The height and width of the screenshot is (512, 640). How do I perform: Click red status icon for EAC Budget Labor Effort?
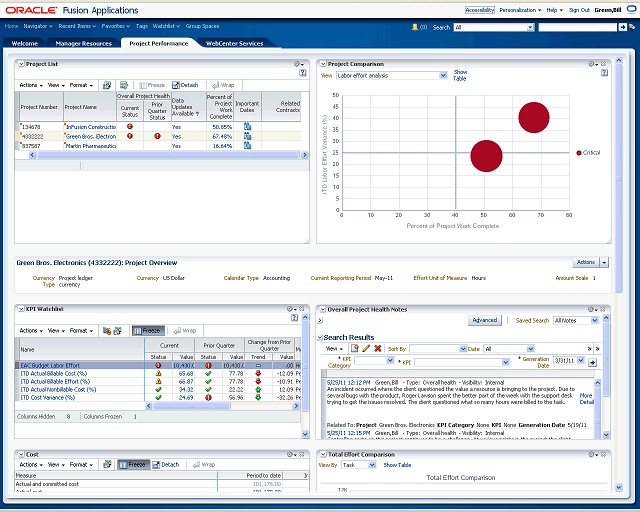pos(158,366)
